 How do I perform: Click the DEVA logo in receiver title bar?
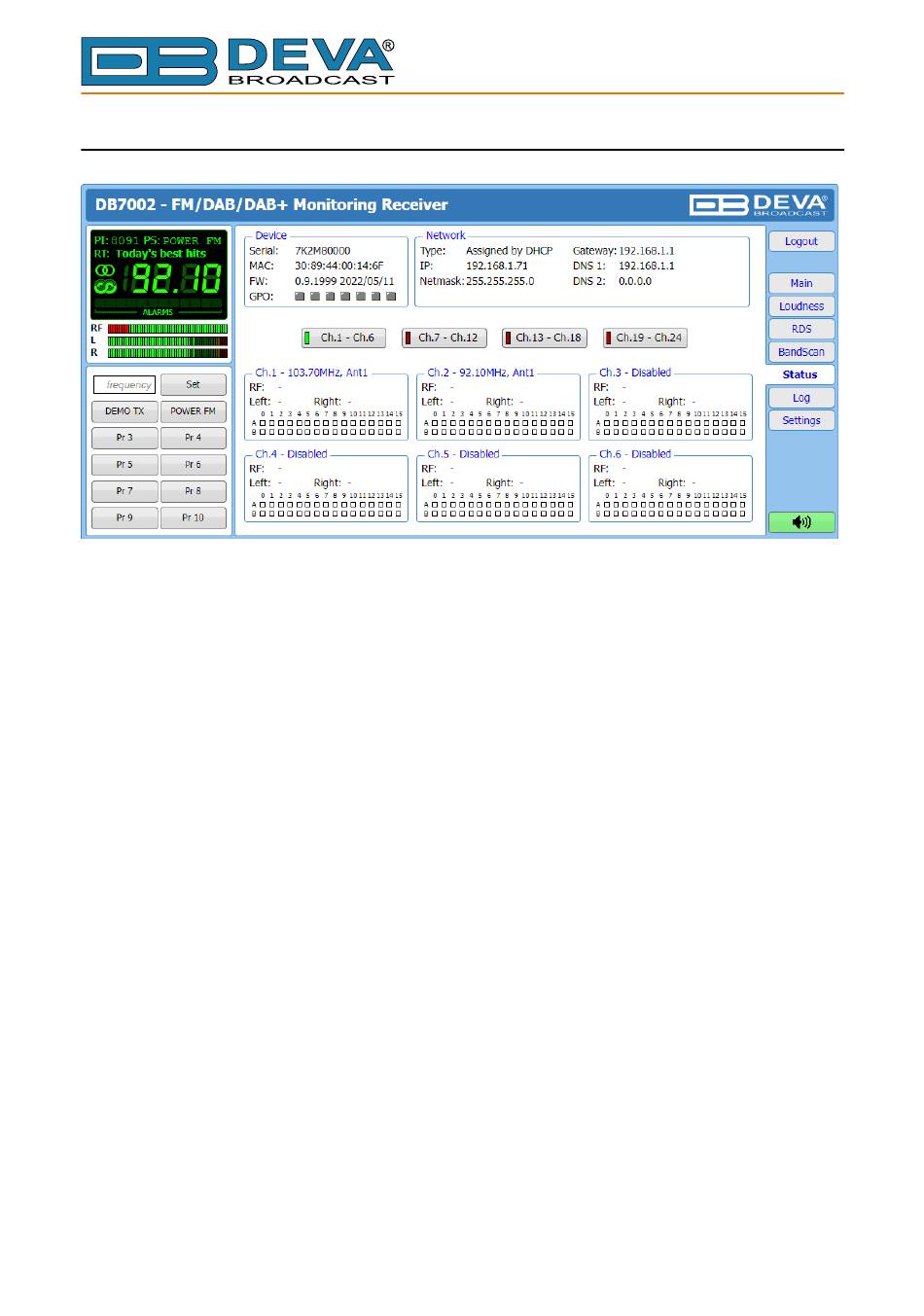[759, 204]
